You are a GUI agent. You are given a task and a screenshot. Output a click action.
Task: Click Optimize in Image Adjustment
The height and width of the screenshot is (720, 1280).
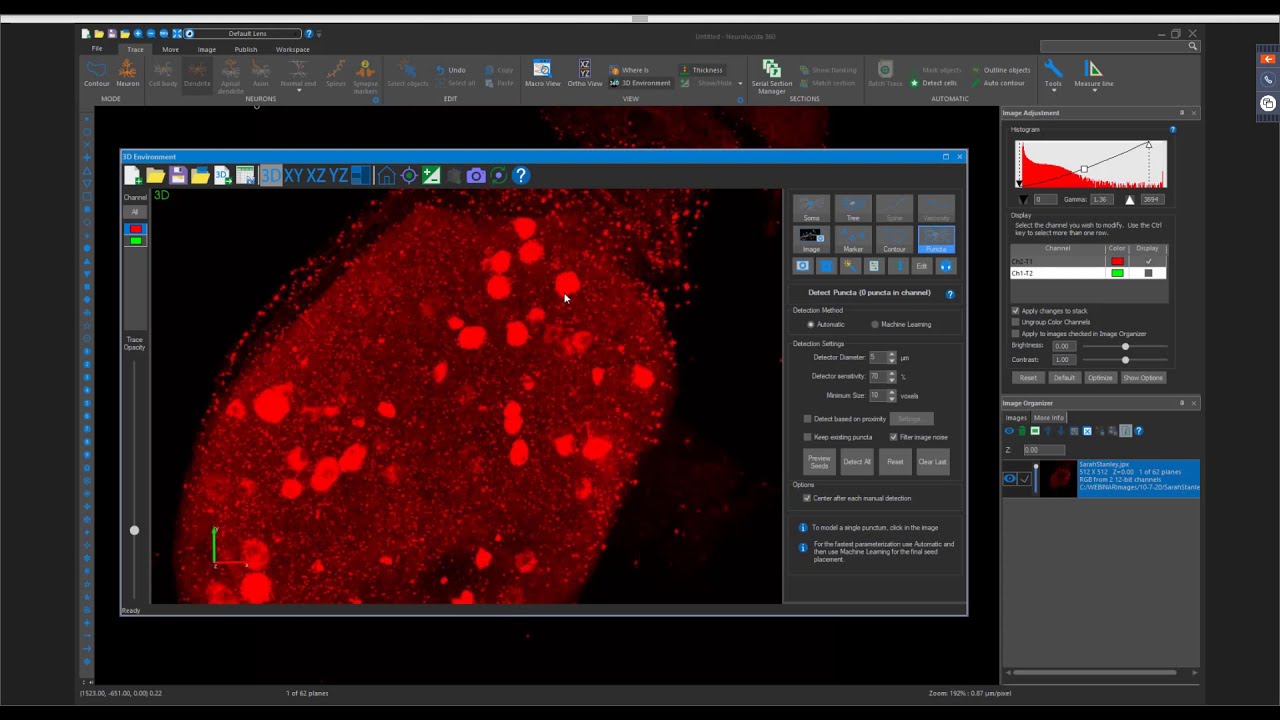click(1100, 378)
